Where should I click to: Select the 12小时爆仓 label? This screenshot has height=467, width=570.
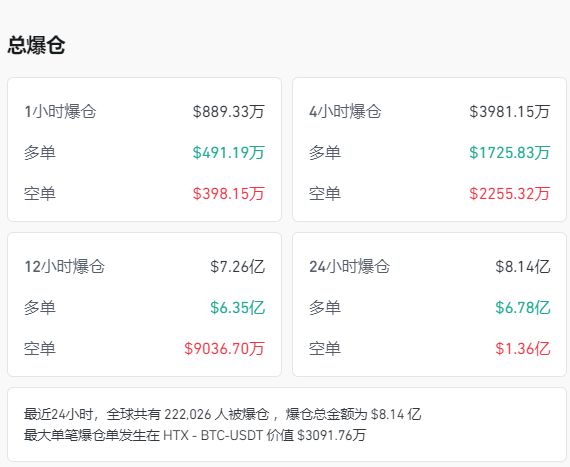click(x=65, y=266)
